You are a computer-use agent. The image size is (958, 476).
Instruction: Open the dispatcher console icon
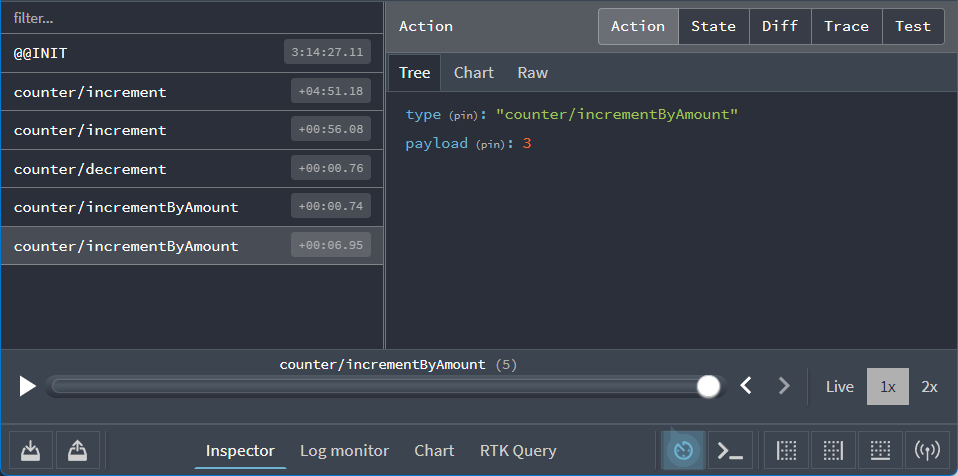(731, 451)
